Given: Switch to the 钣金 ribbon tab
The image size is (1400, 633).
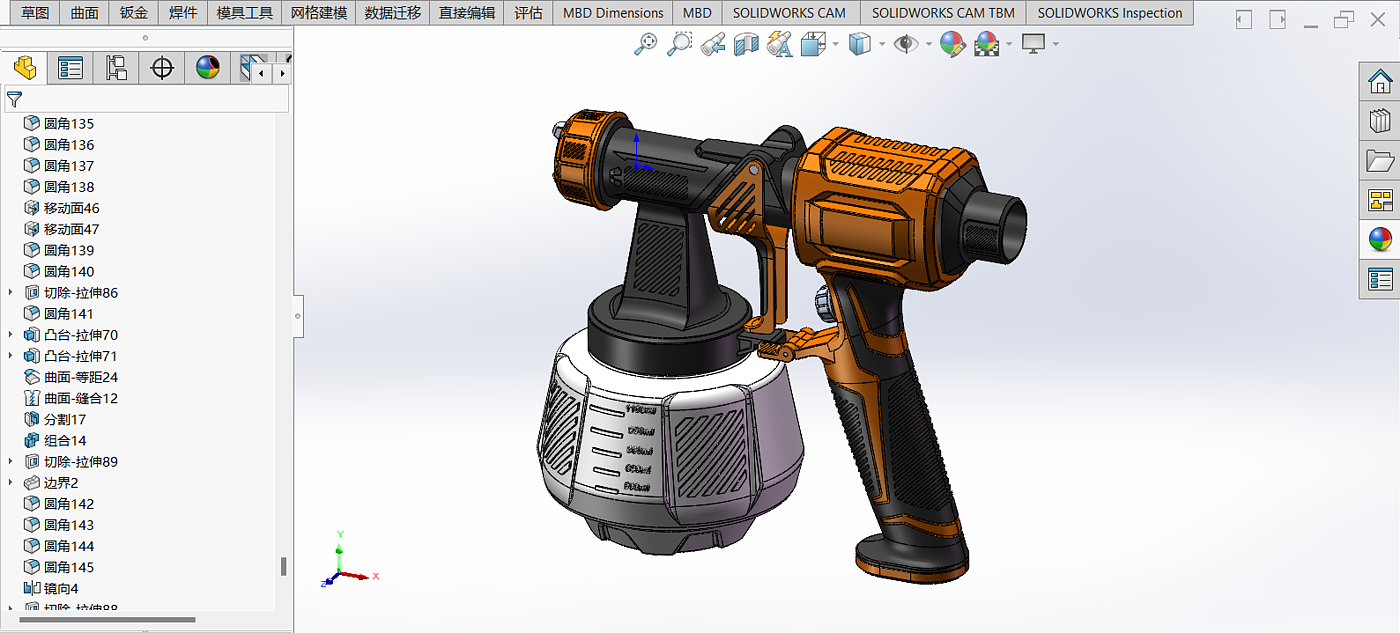Looking at the screenshot, I should (133, 13).
